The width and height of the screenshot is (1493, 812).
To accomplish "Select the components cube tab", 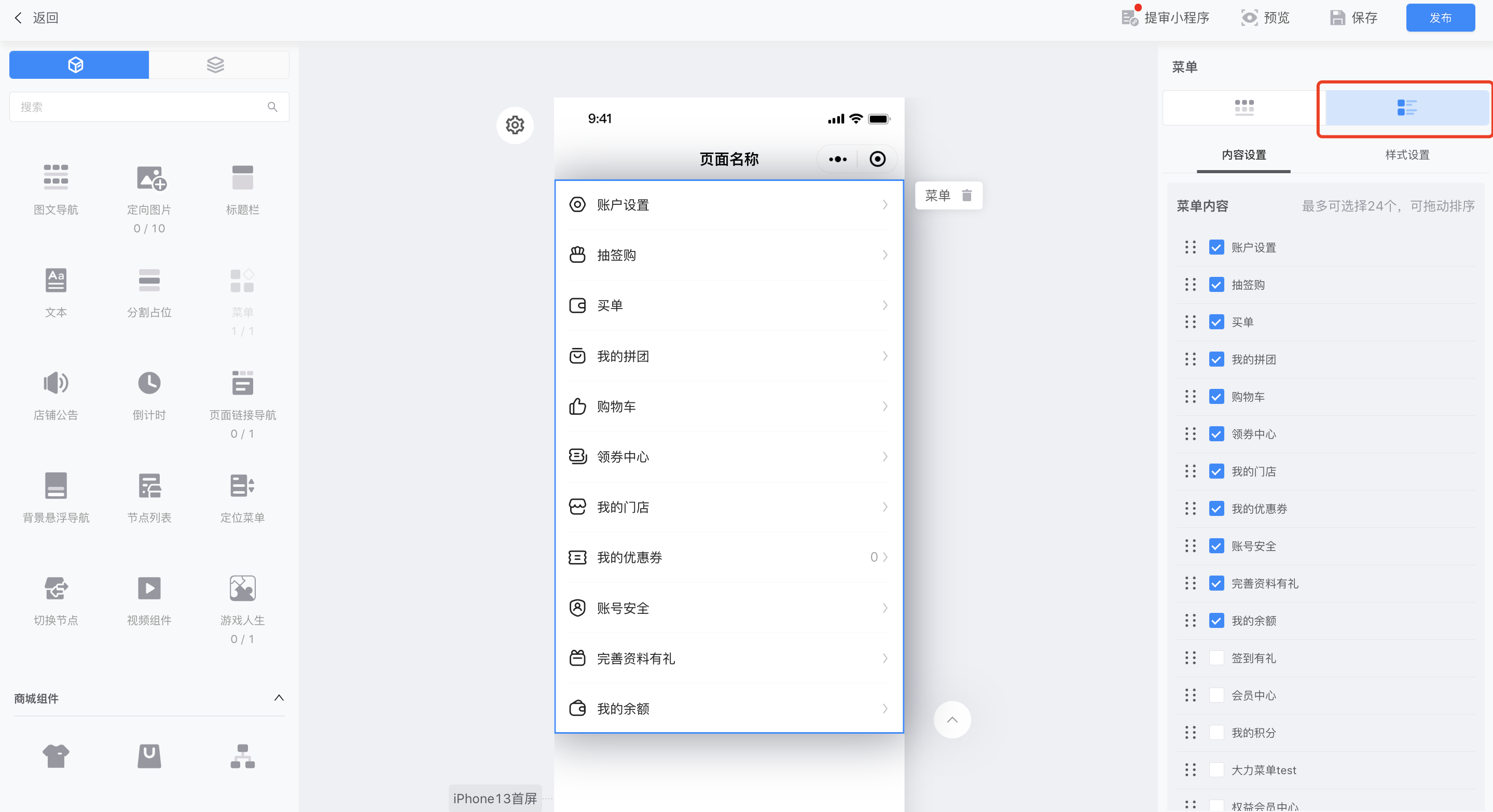I will click(79, 64).
